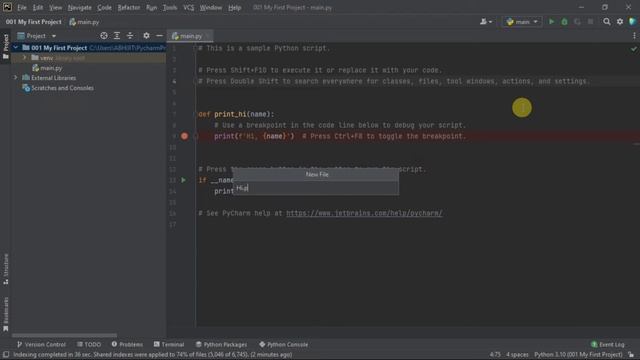Open Search Everywhere magnifier icon
The width and height of the screenshot is (640, 360).
pyautogui.click(x=607, y=22)
